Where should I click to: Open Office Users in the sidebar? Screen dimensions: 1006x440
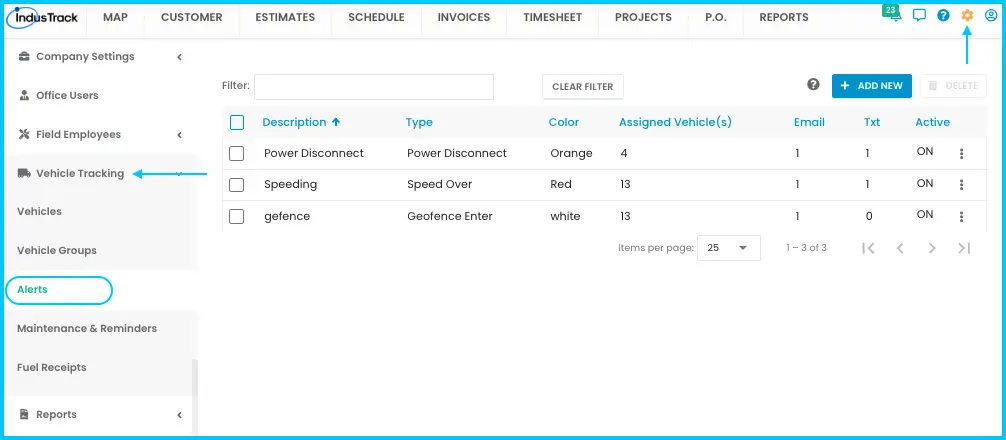(67, 96)
